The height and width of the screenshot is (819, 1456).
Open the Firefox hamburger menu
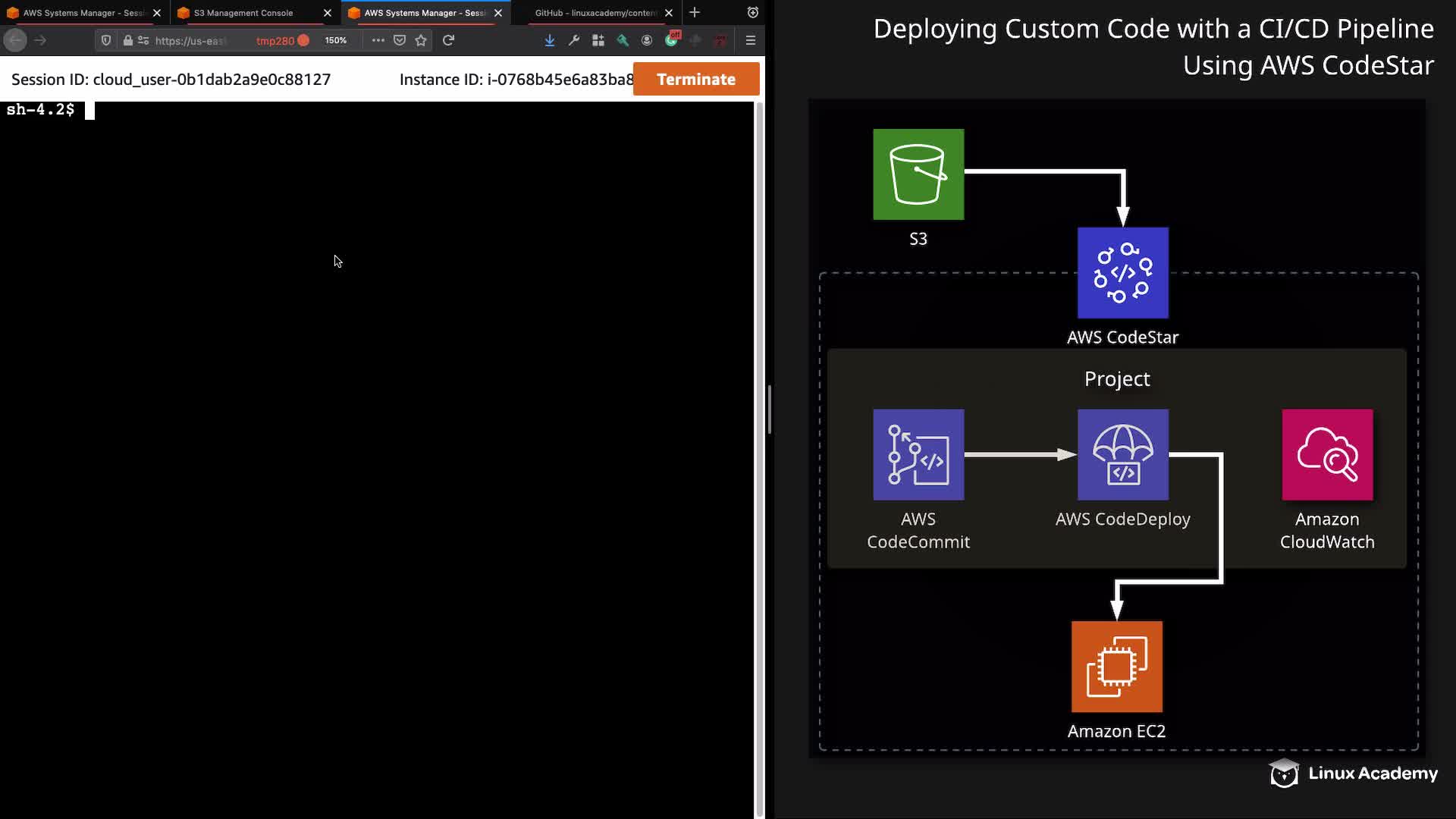[751, 40]
